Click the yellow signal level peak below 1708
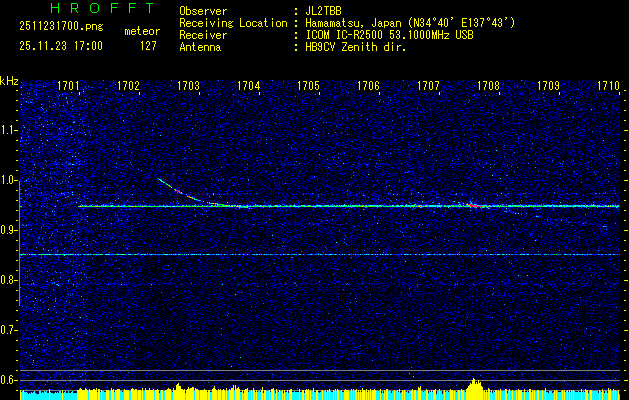Screen dimensions: 629x400 pos(474,385)
